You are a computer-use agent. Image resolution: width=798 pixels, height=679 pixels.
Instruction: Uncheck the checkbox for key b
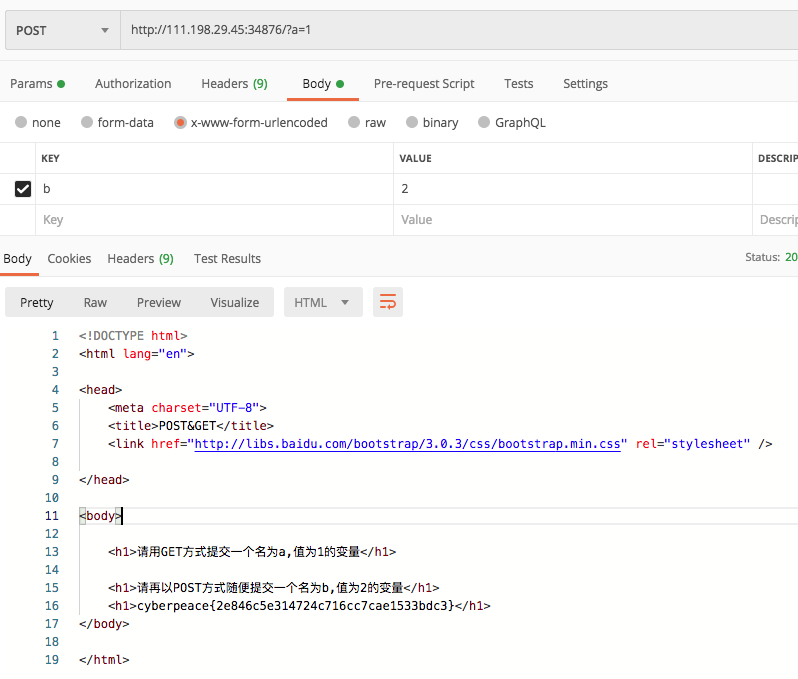23,189
